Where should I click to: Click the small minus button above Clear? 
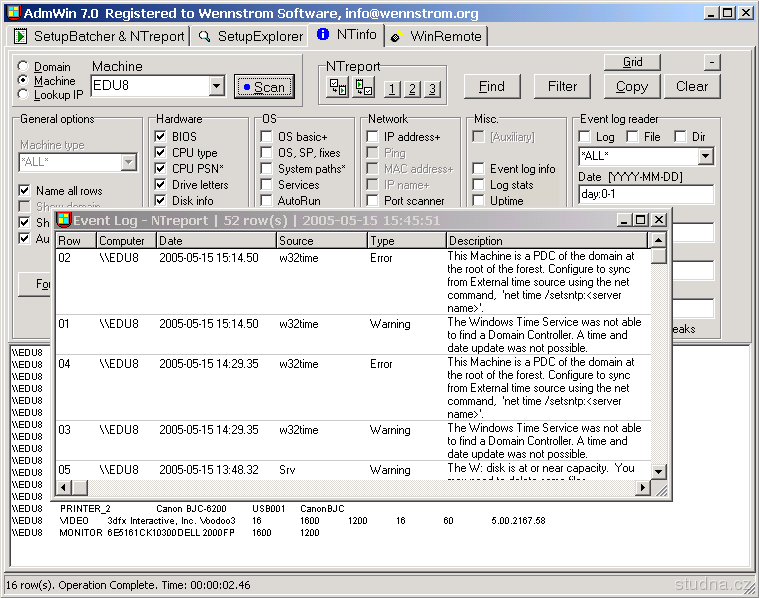pyautogui.click(x=711, y=62)
